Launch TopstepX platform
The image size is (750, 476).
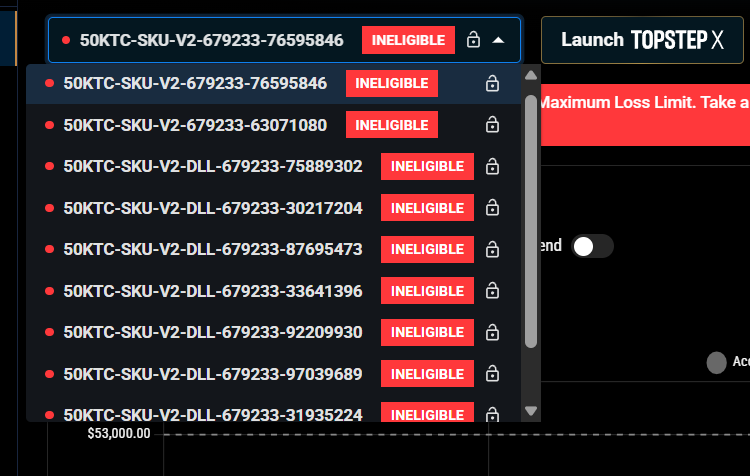[x=642, y=40]
